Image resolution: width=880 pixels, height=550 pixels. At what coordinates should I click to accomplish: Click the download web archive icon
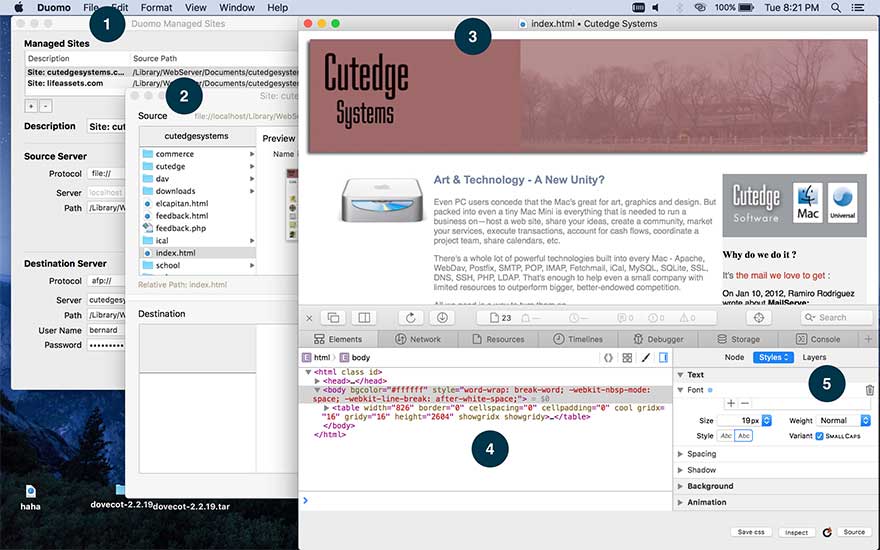(x=442, y=317)
